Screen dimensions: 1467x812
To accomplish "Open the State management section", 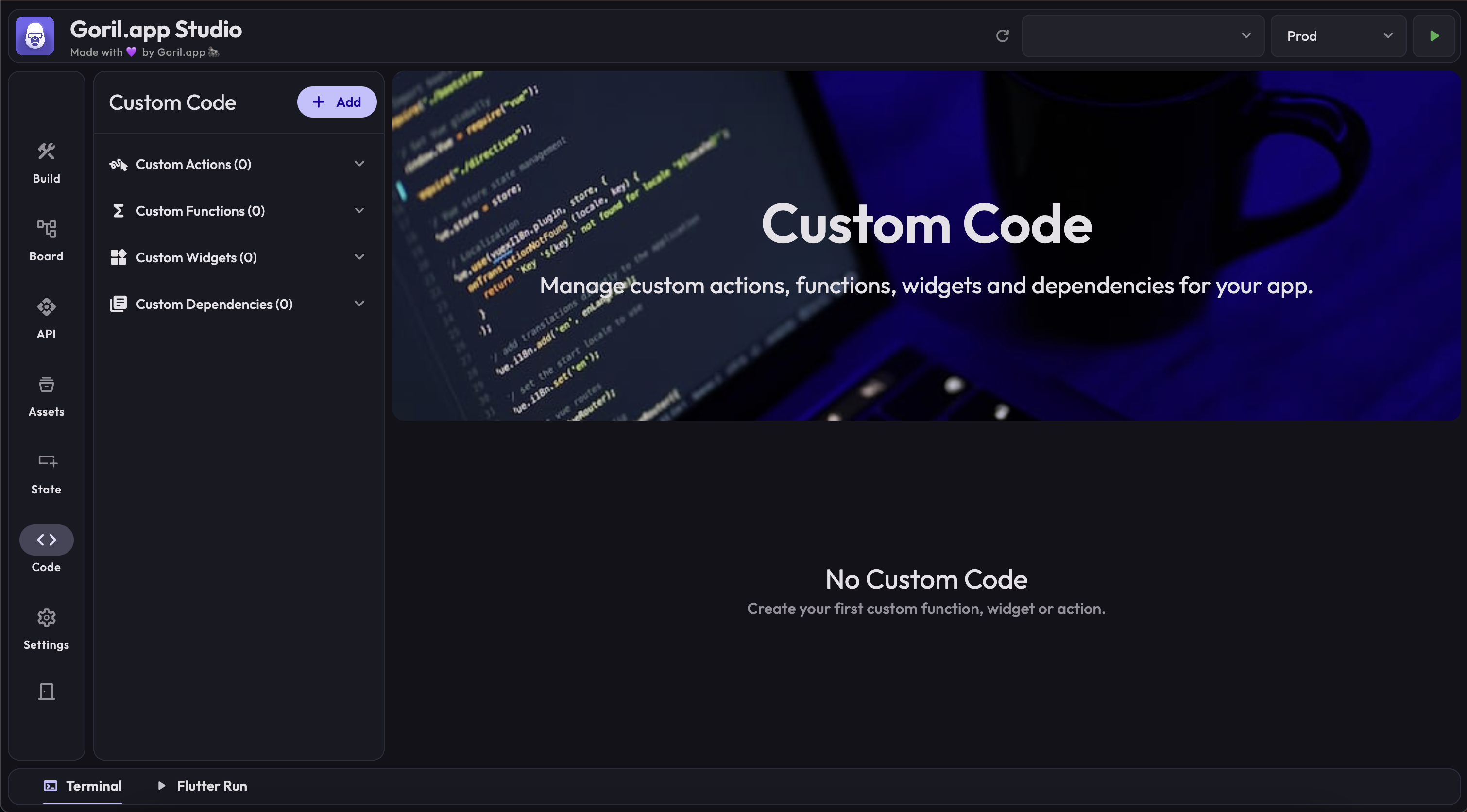I will (46, 473).
